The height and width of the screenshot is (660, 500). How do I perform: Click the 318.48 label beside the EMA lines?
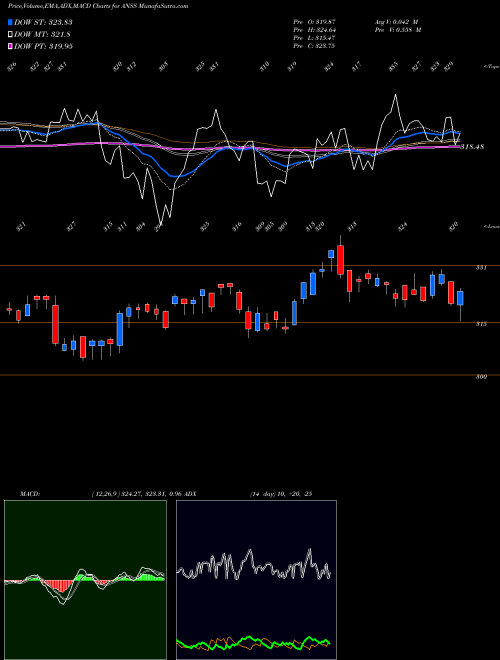(x=472, y=147)
